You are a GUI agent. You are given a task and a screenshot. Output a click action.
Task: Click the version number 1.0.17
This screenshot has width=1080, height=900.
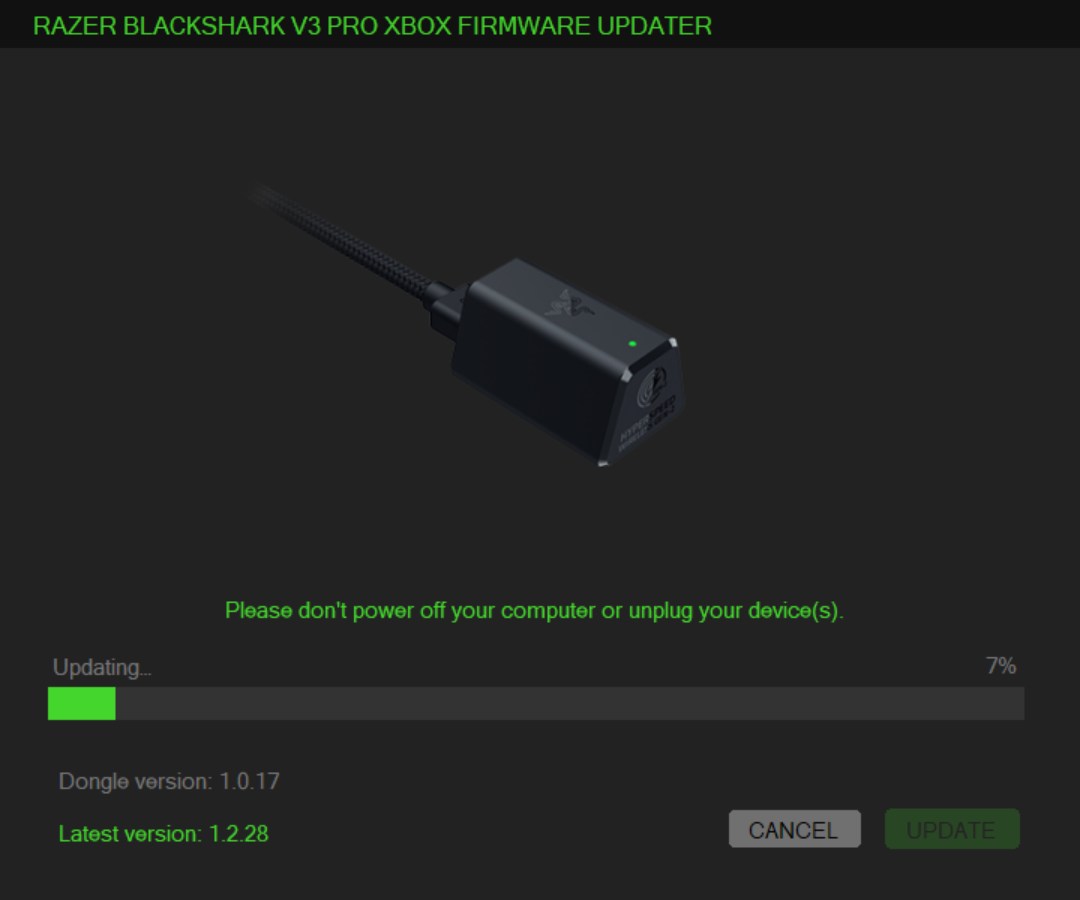[x=249, y=782]
